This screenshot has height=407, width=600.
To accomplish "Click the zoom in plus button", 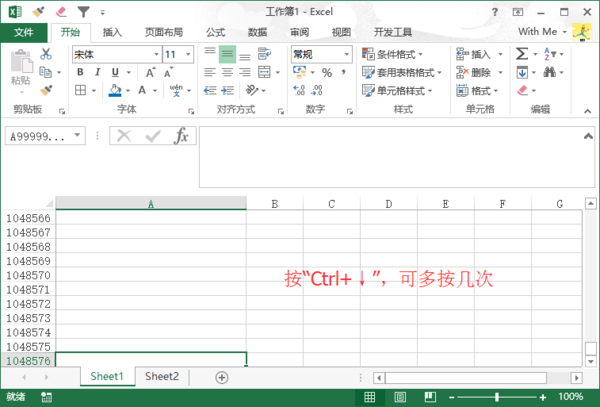I will (543, 397).
